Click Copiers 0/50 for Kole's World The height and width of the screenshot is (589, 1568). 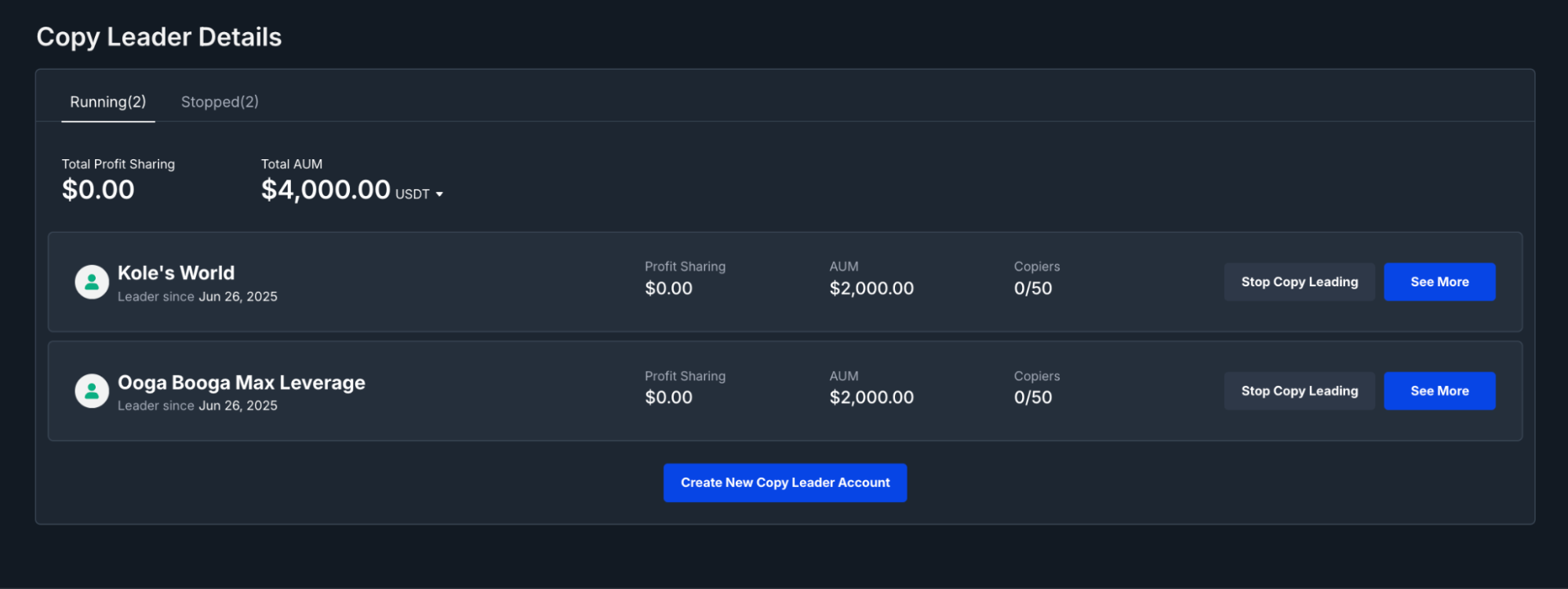tap(1034, 288)
